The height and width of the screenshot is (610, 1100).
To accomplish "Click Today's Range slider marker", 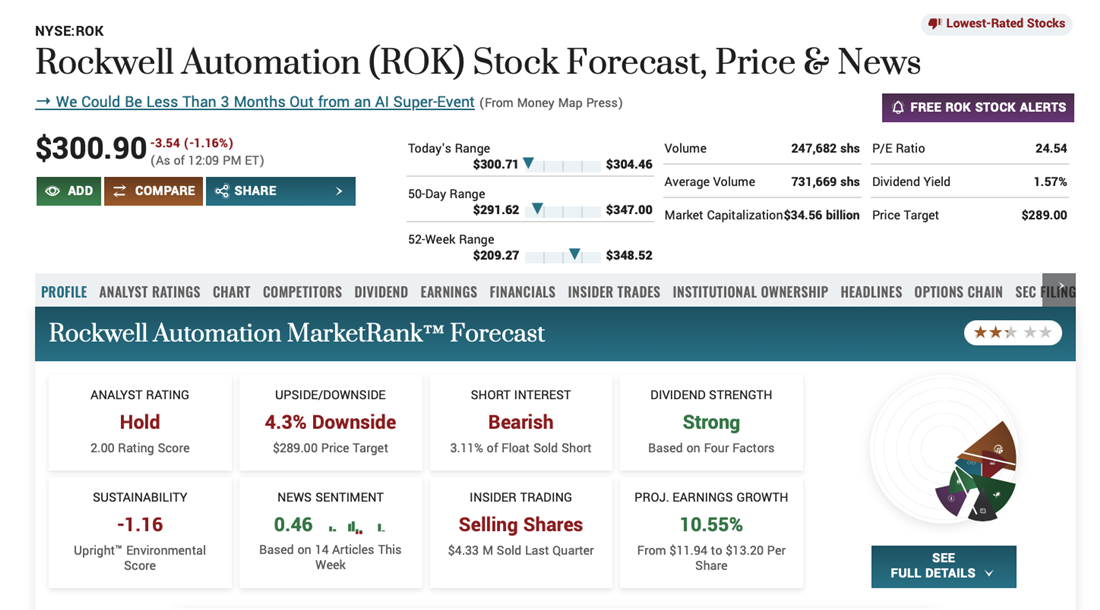I will [528, 163].
